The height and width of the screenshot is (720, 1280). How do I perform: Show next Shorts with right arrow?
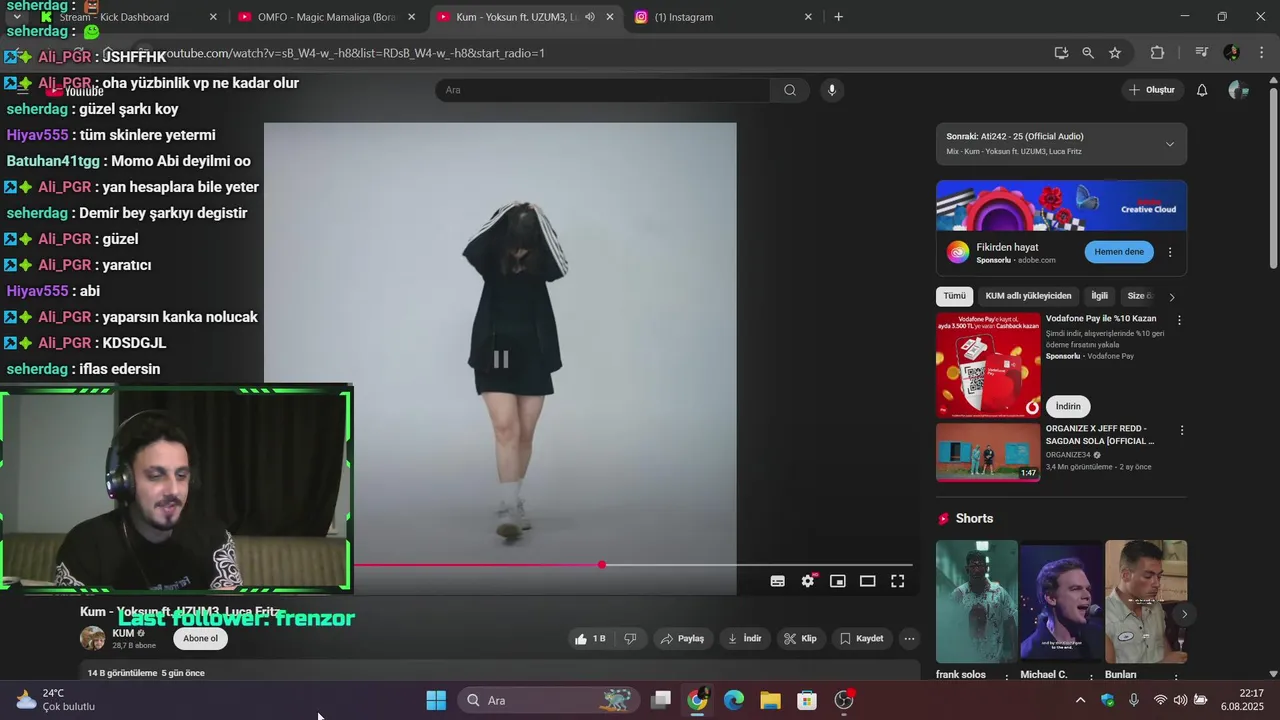[x=1184, y=614]
